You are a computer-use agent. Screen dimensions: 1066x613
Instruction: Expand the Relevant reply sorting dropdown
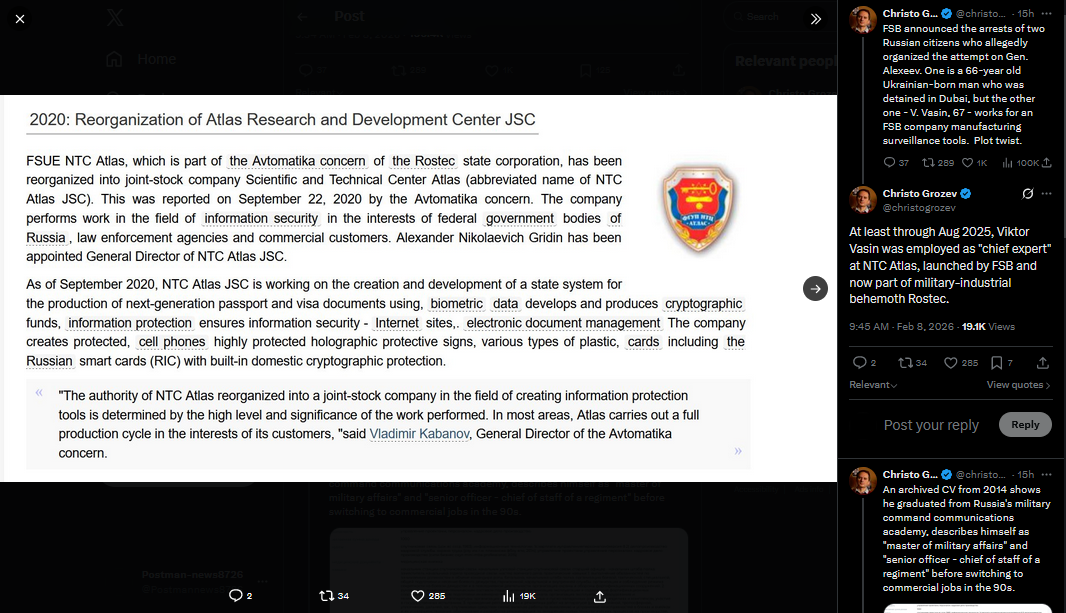[x=873, y=385]
